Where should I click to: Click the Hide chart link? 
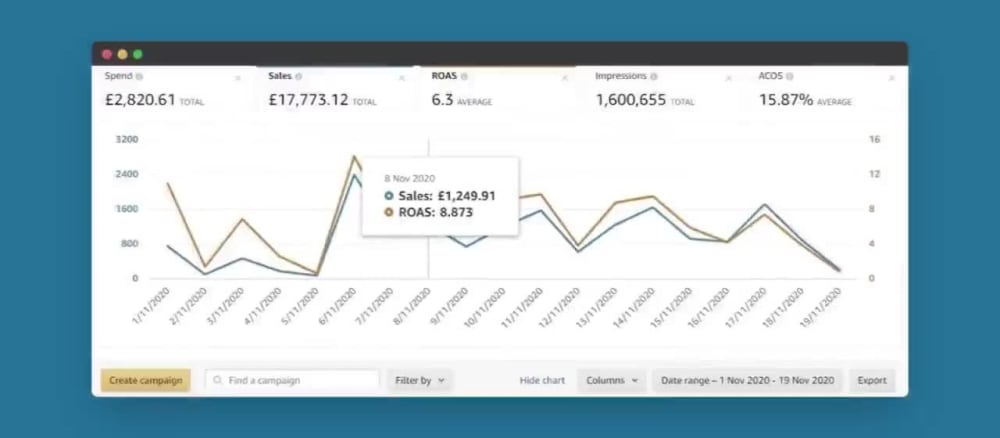click(x=542, y=381)
